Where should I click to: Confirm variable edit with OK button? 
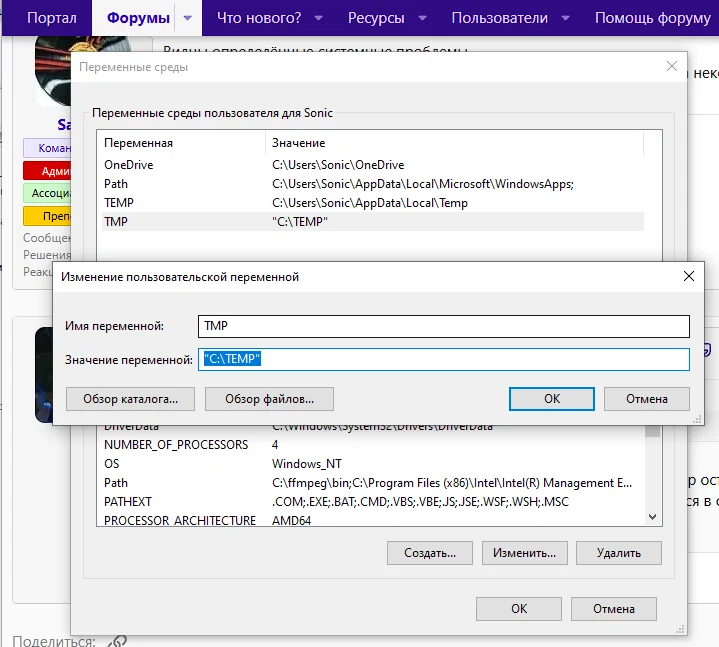[551, 398]
